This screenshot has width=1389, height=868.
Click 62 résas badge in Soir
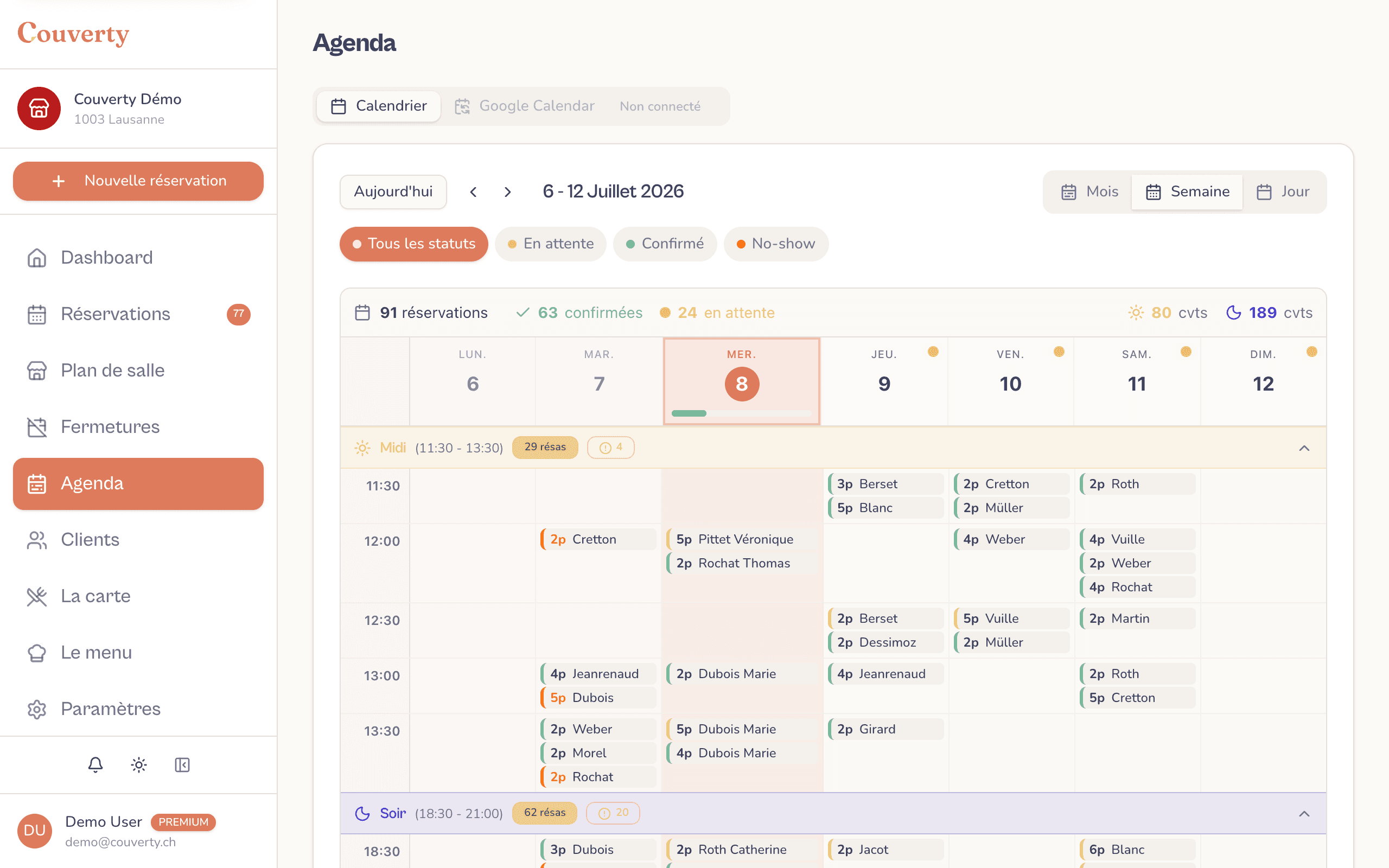[544, 813]
